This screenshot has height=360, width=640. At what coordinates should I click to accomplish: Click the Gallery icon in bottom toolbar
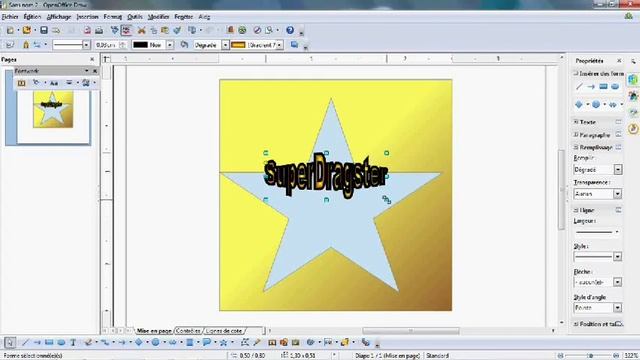pyautogui.click(x=296, y=342)
